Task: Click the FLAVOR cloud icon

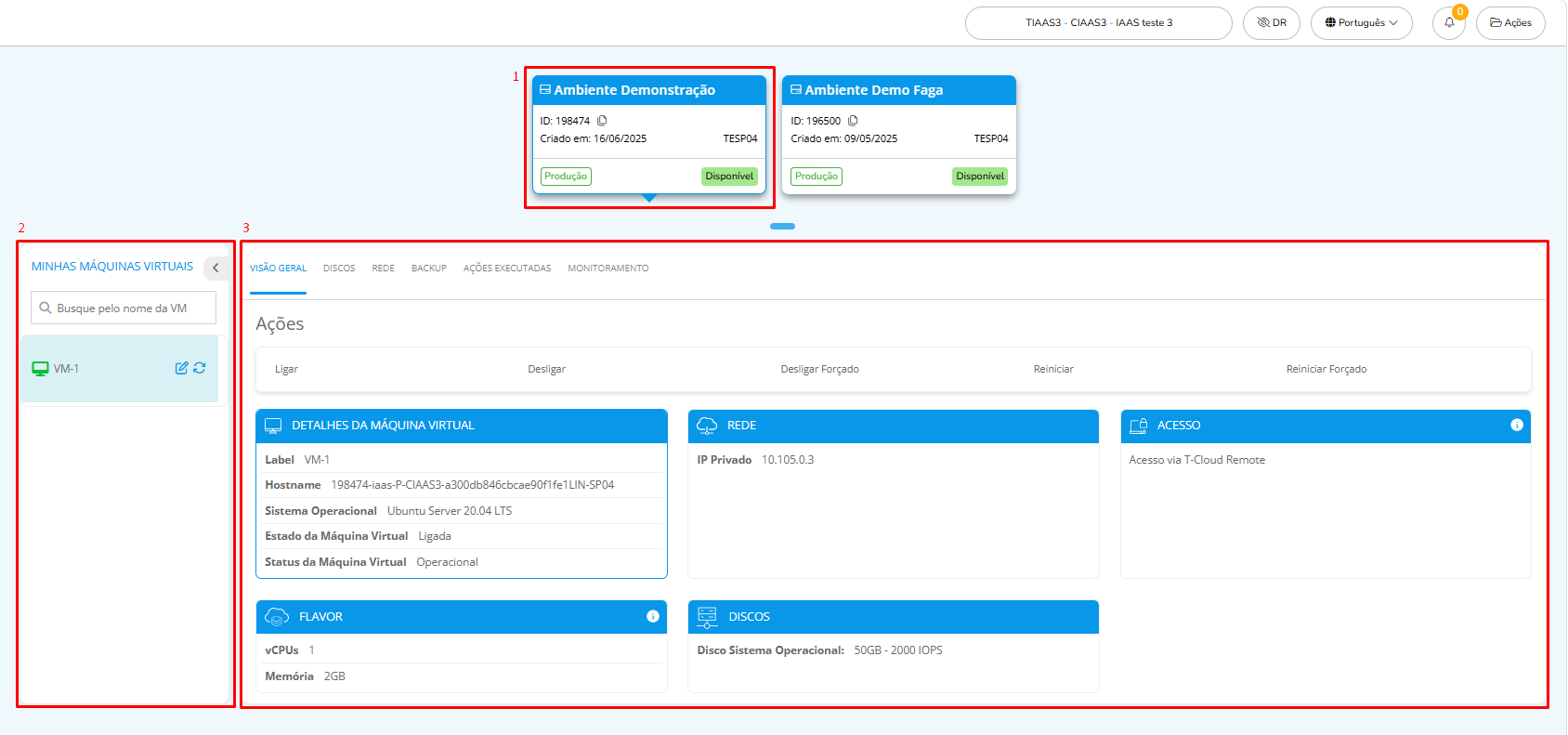Action: coord(277,616)
